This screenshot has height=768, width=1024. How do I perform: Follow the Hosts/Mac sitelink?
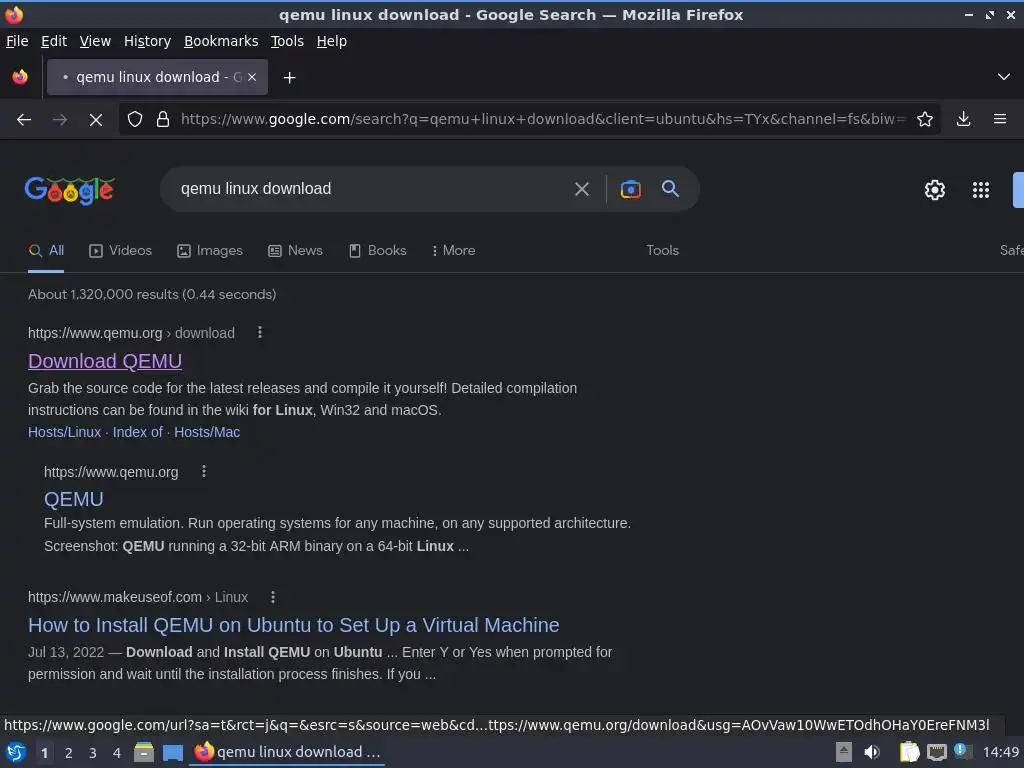(207, 432)
